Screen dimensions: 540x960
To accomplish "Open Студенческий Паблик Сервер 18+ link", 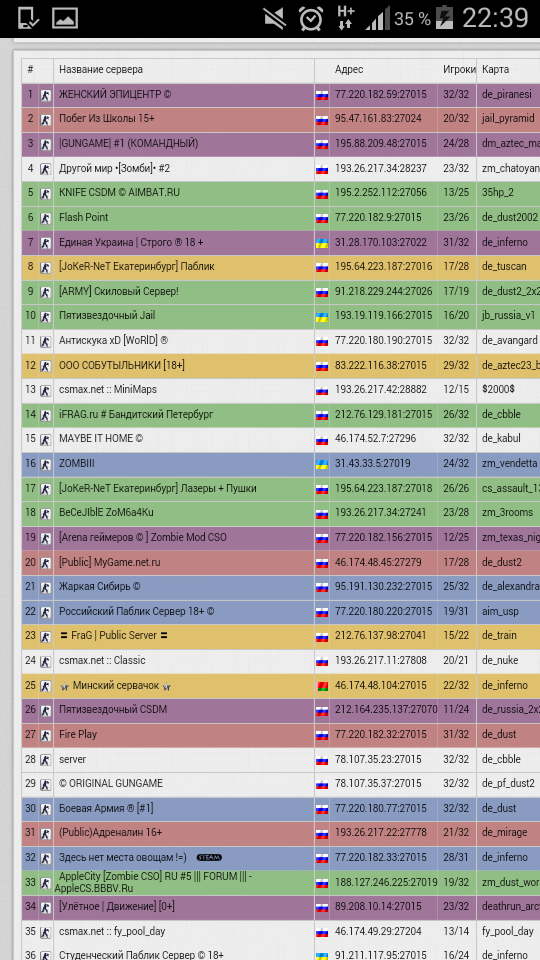I will [x=141, y=954].
